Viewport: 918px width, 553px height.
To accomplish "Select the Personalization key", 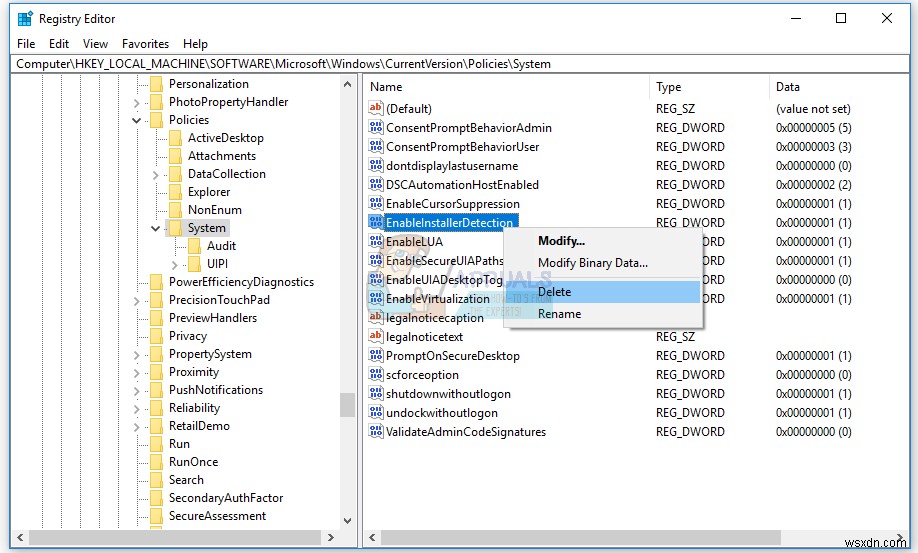I will tap(208, 84).
